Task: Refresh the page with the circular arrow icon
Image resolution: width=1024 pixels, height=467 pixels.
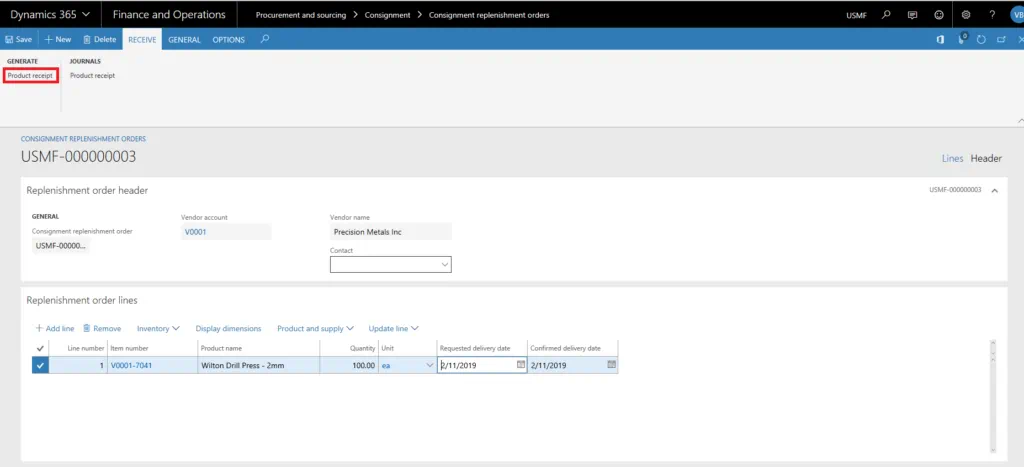Action: click(x=981, y=39)
